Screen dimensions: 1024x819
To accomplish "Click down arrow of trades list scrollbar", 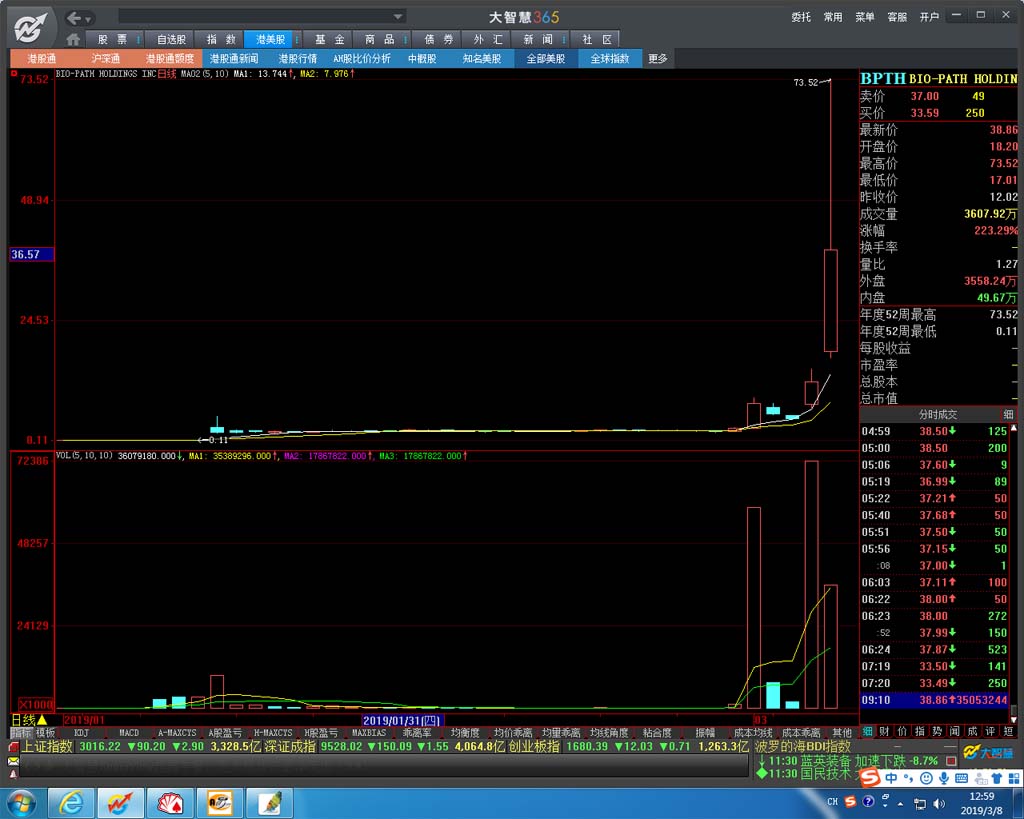I will pyautogui.click(x=1014, y=719).
